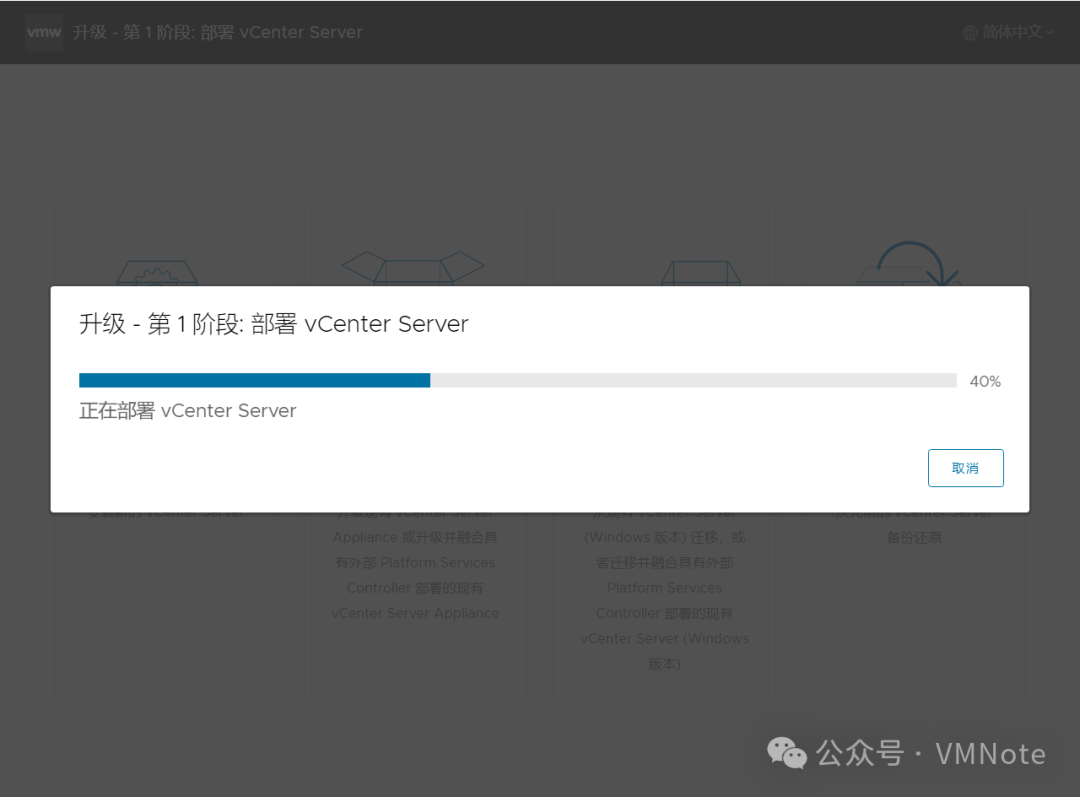Select the Windows 版本 migration description text
The height and width of the screenshot is (797, 1080).
coord(664,600)
